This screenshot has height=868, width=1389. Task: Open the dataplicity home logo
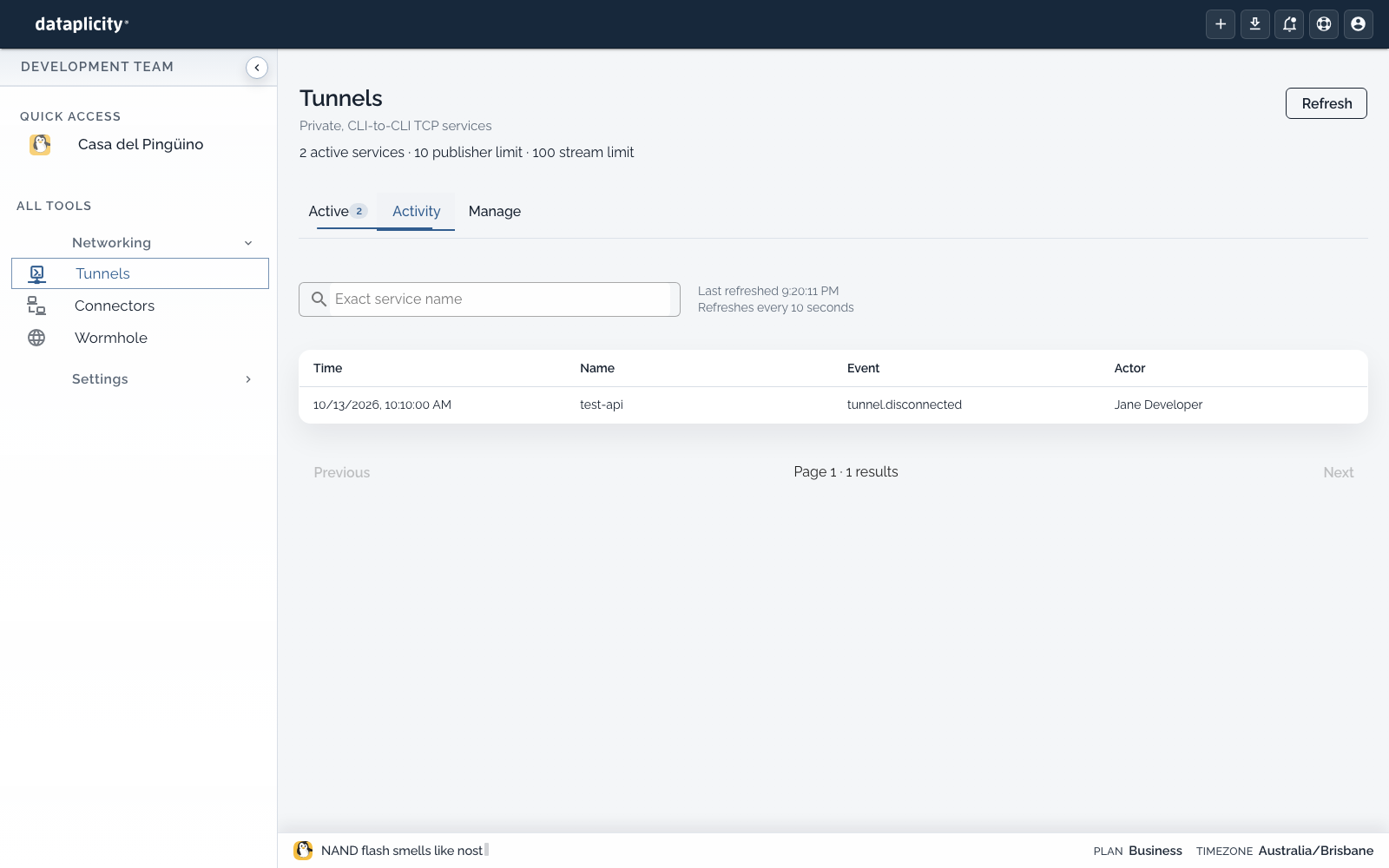[x=82, y=24]
